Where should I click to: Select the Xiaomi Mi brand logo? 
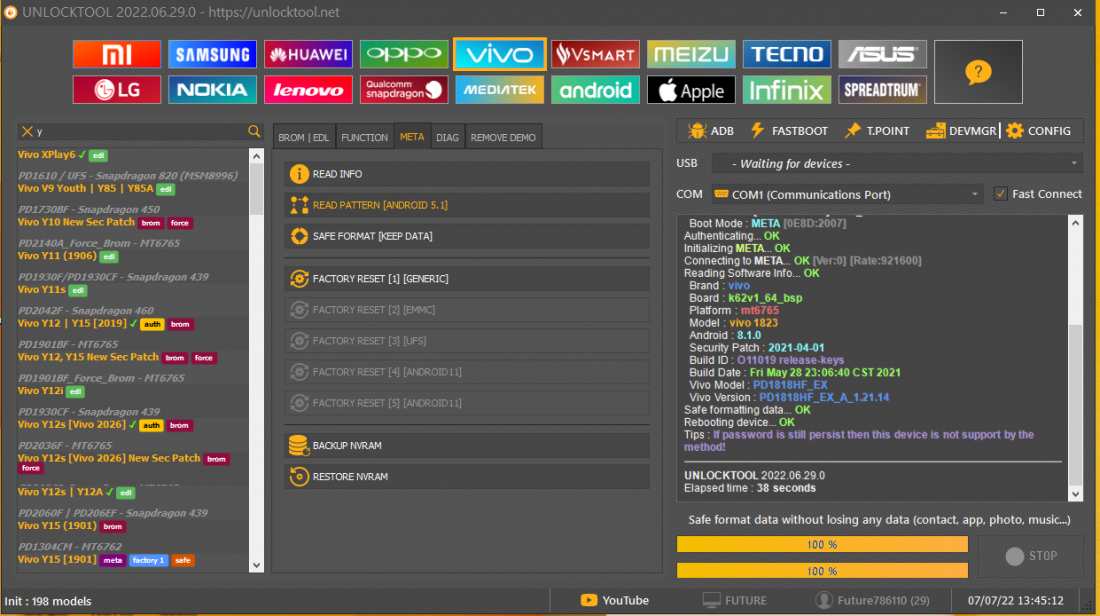pyautogui.click(x=116, y=54)
